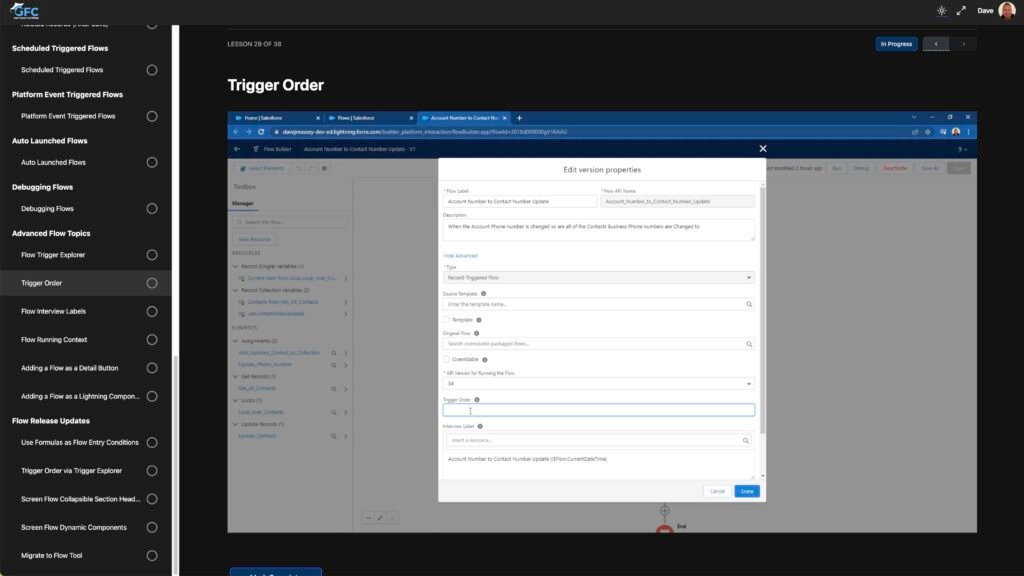Click the Original Flow search magnifier icon
The image size is (1024, 576).
tap(749, 344)
